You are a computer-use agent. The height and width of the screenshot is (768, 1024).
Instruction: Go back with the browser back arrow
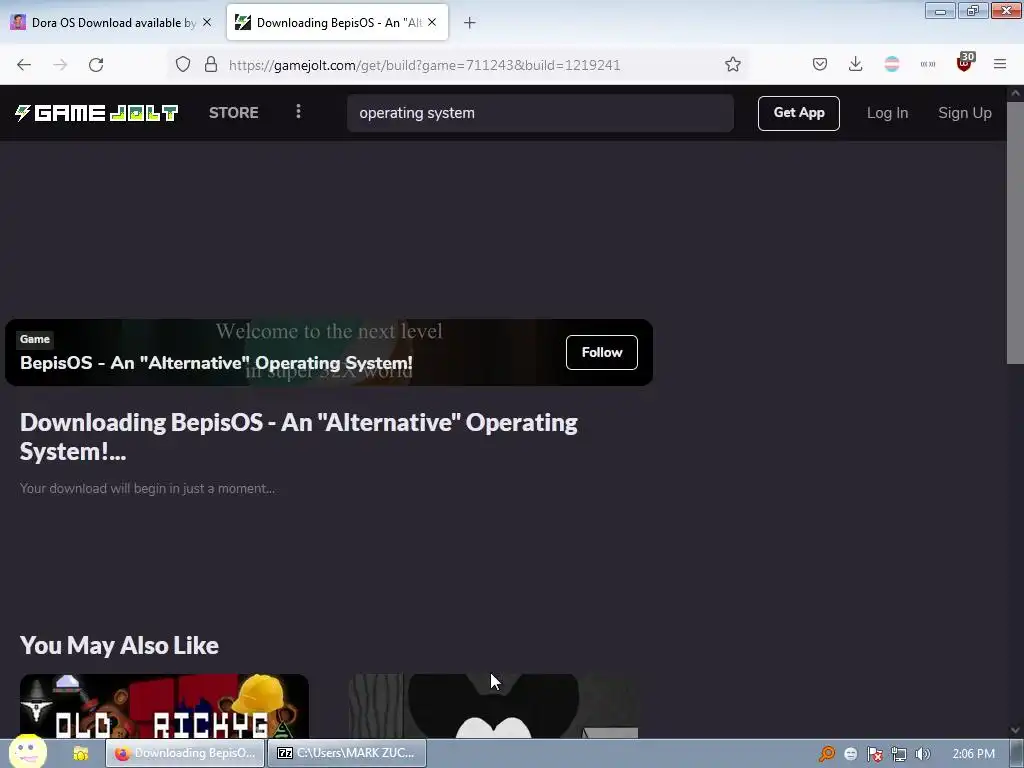pyautogui.click(x=24, y=65)
